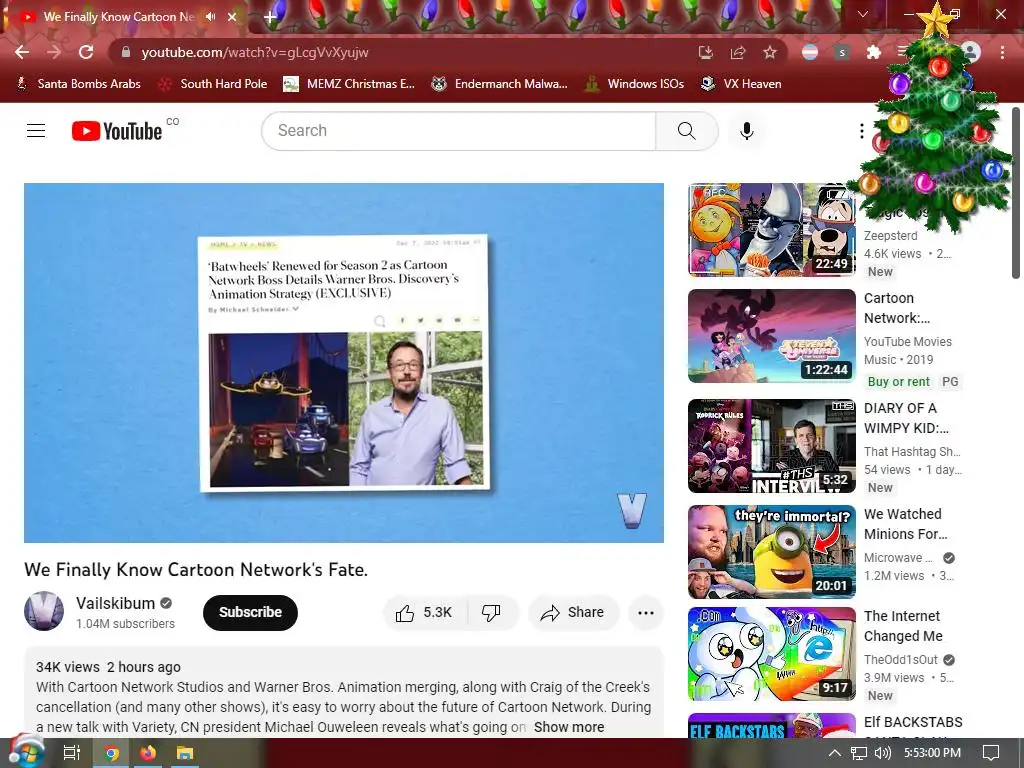Open the notification center icon

coord(991,753)
